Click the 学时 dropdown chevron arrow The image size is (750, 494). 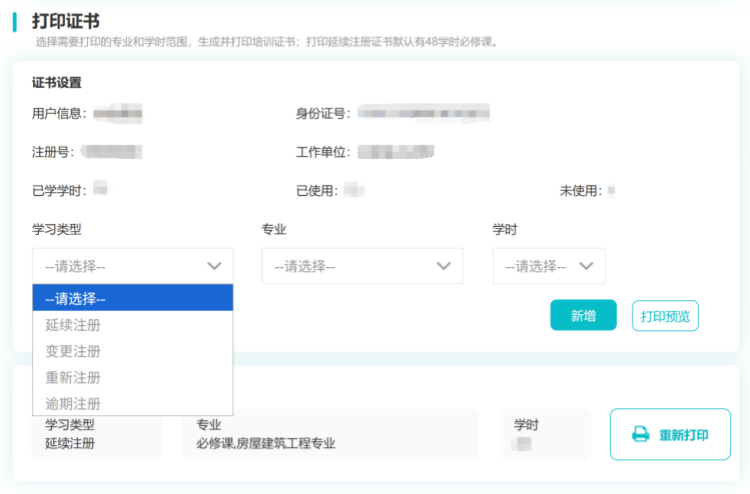coord(587,266)
